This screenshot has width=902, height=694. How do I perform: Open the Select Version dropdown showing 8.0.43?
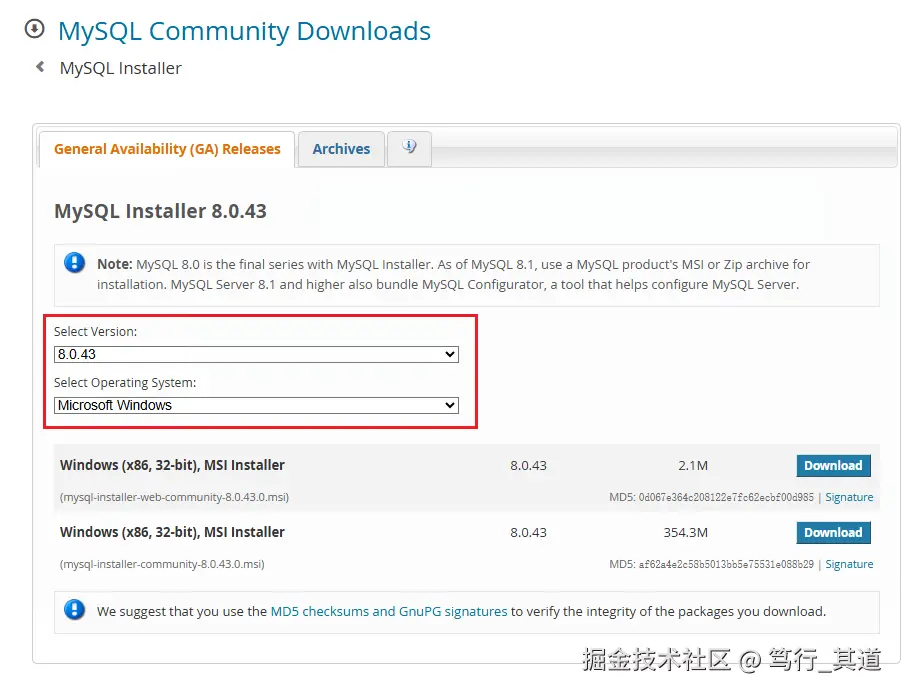point(256,354)
